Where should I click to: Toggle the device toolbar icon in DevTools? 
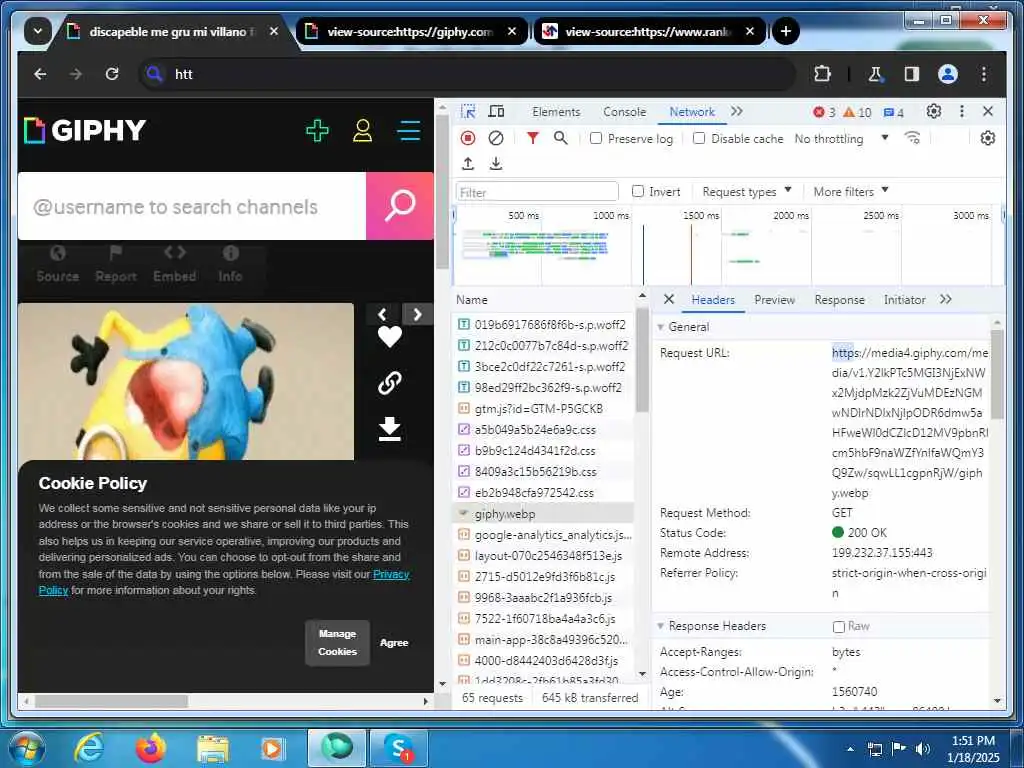tap(496, 112)
